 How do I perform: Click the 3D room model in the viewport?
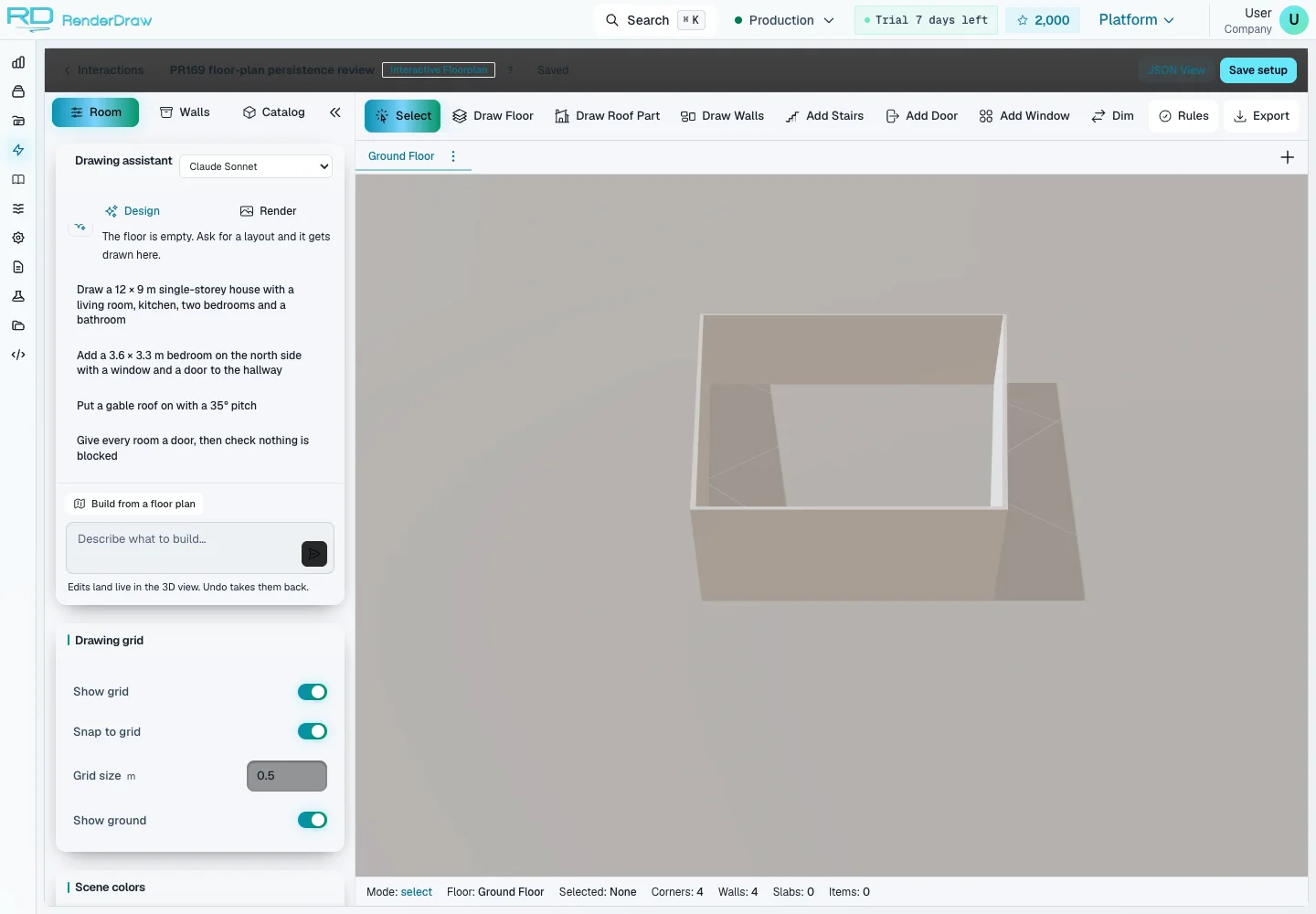click(850, 457)
